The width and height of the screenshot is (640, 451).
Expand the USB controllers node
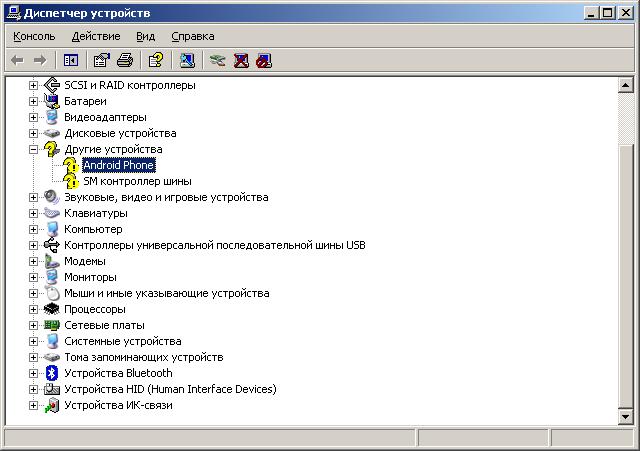click(x=33, y=245)
